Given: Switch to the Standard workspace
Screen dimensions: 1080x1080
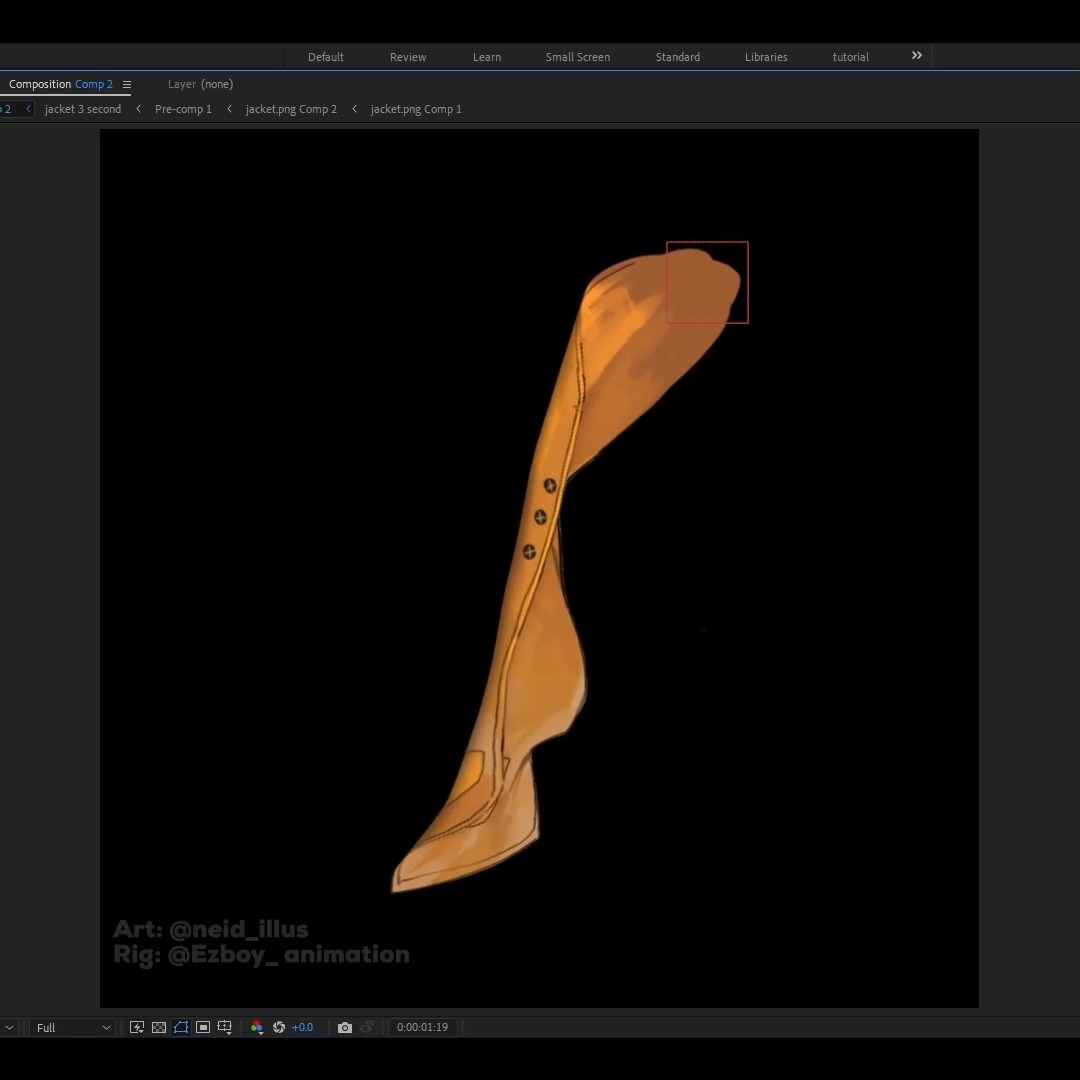Looking at the screenshot, I should coord(678,57).
